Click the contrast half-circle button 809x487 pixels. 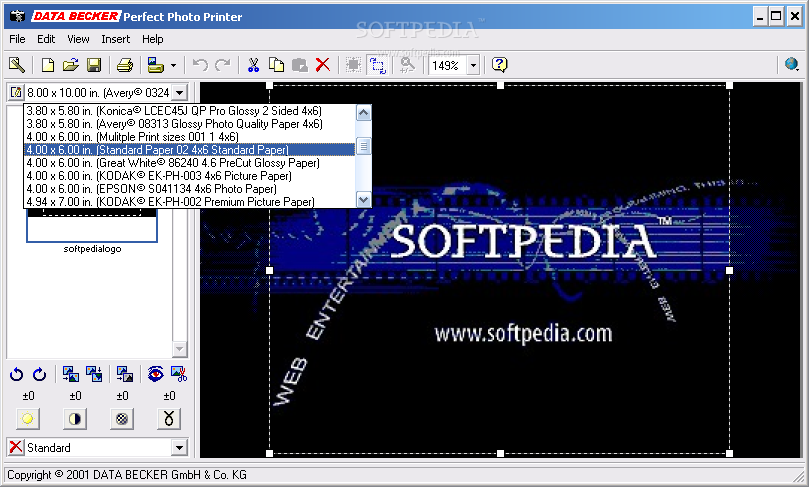75,419
